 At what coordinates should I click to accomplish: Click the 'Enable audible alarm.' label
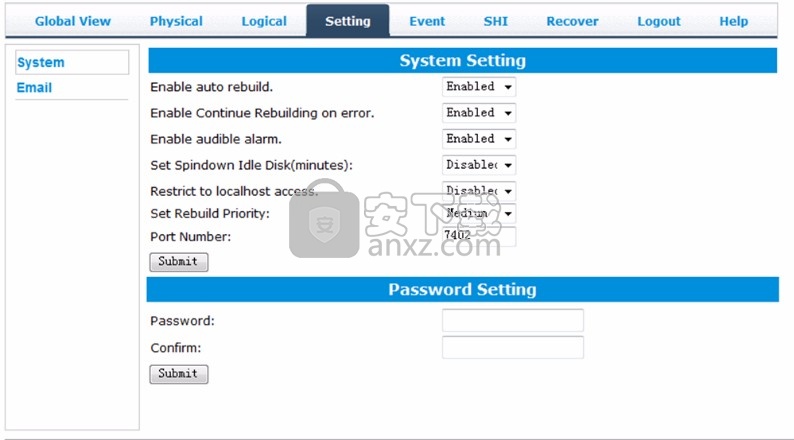[216, 139]
